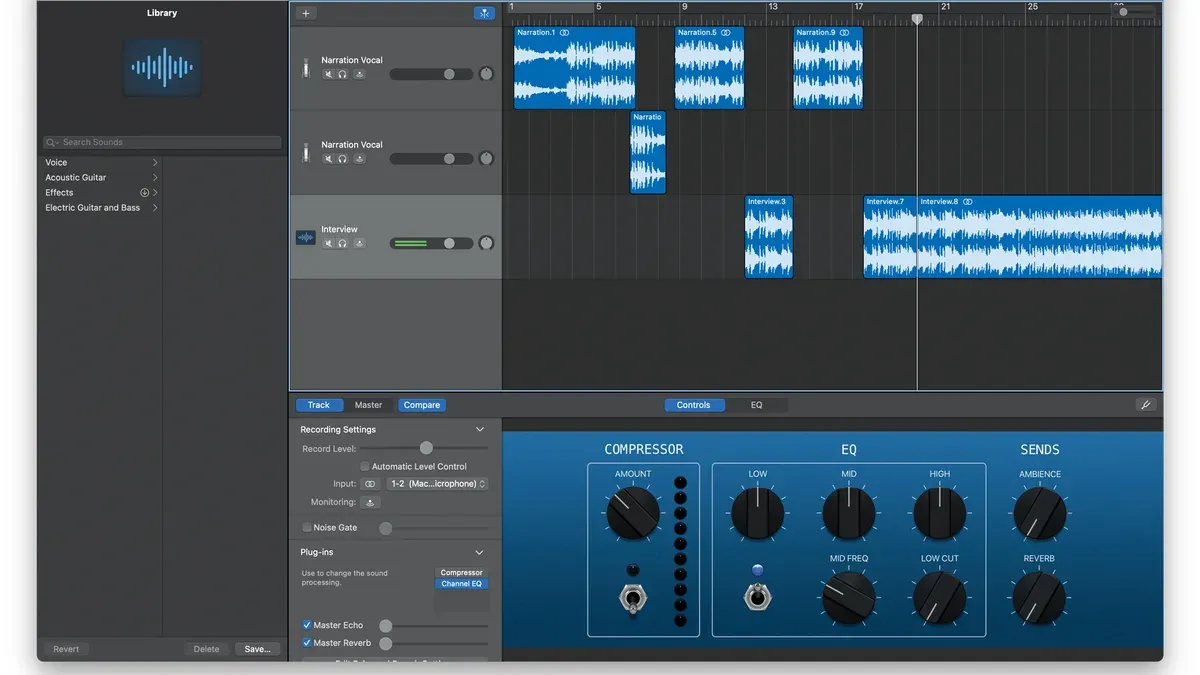
Task: Click the playhead marker in the ruler
Action: 917,19
